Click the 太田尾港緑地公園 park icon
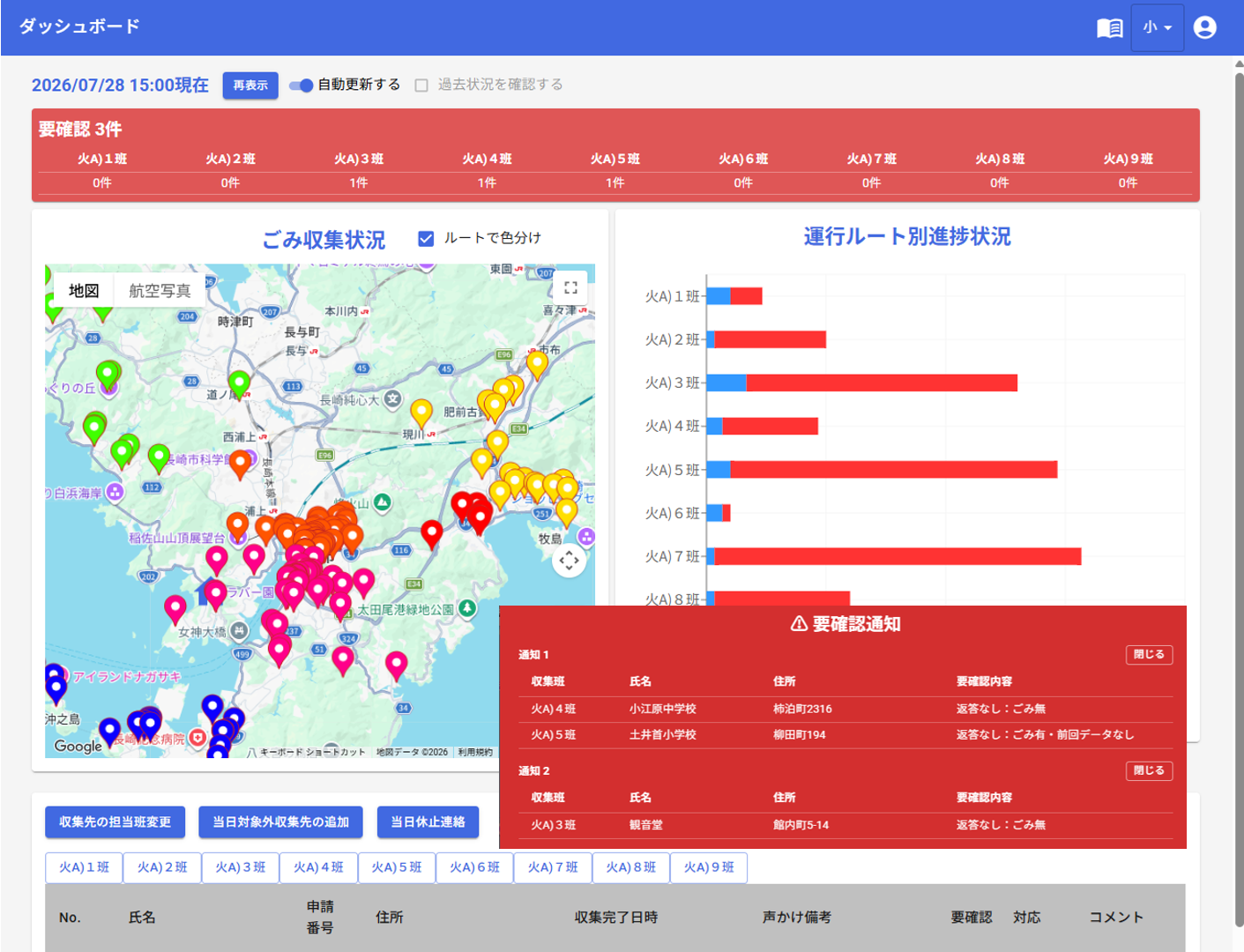The image size is (1244, 952). coord(467,608)
